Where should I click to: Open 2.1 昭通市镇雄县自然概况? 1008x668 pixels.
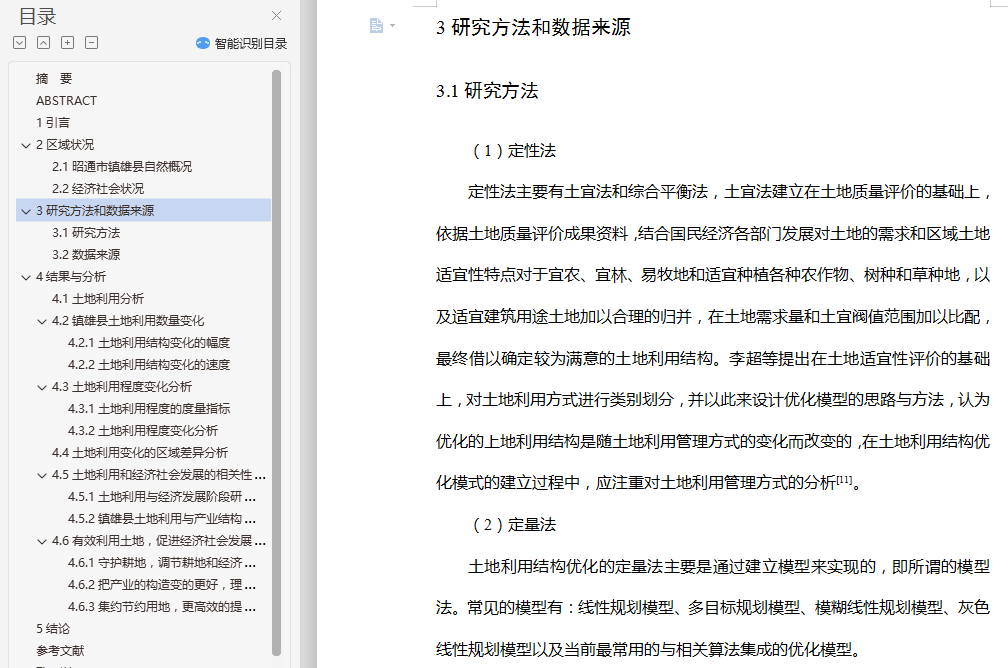click(122, 167)
